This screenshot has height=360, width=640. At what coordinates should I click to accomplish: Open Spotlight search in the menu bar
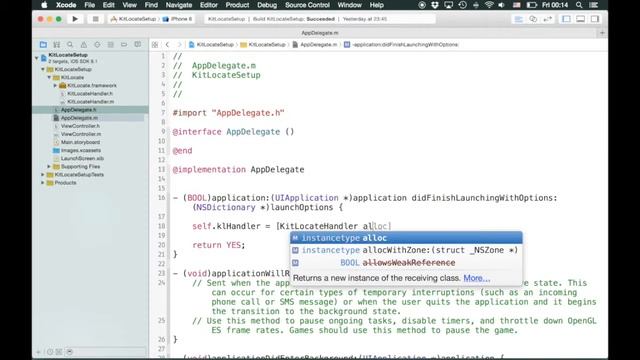coord(579,5)
